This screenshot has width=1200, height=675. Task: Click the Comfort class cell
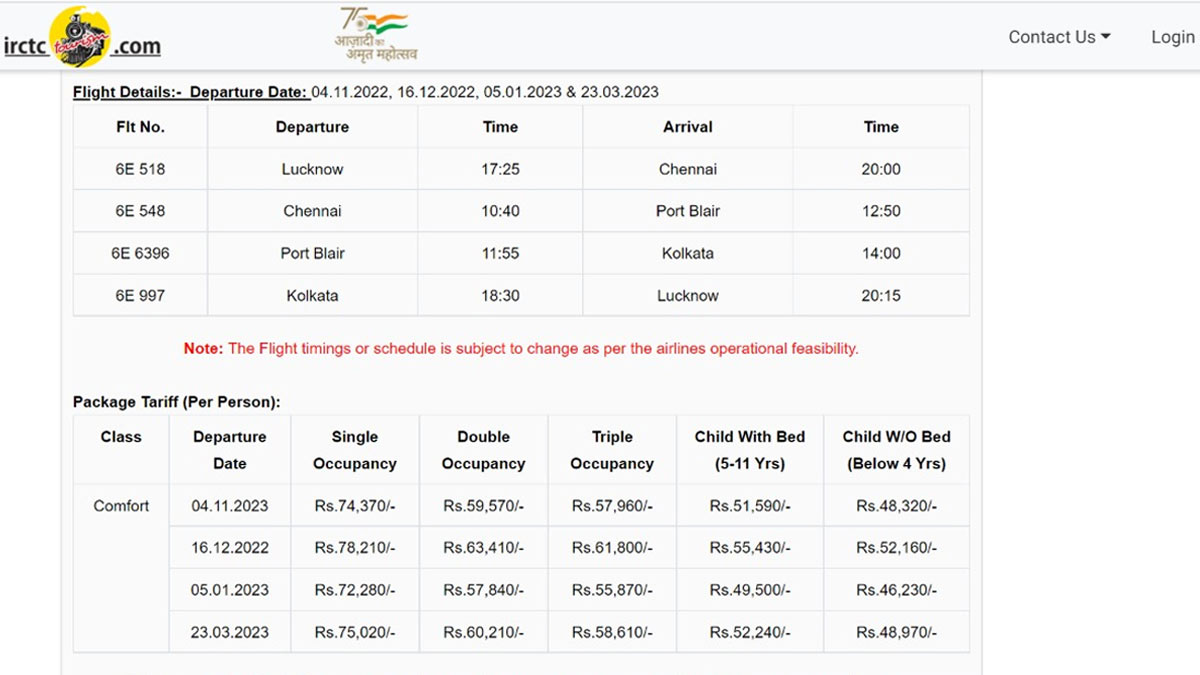pyautogui.click(x=121, y=506)
